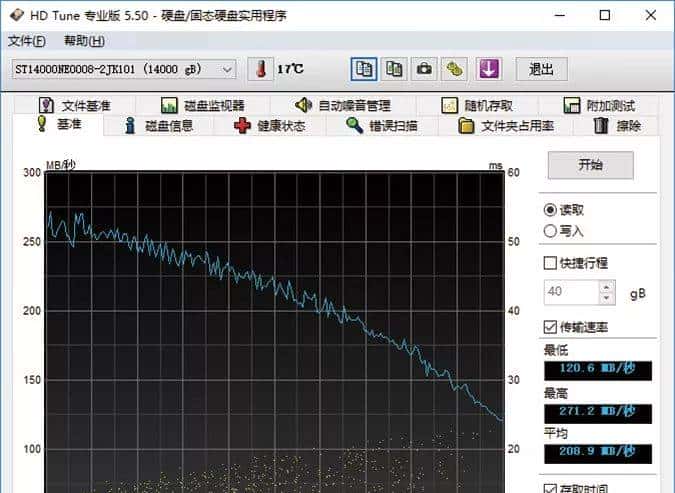Screen dimensions: 675x493
Task: Click the copy text to clipboard icon
Action: (364, 69)
